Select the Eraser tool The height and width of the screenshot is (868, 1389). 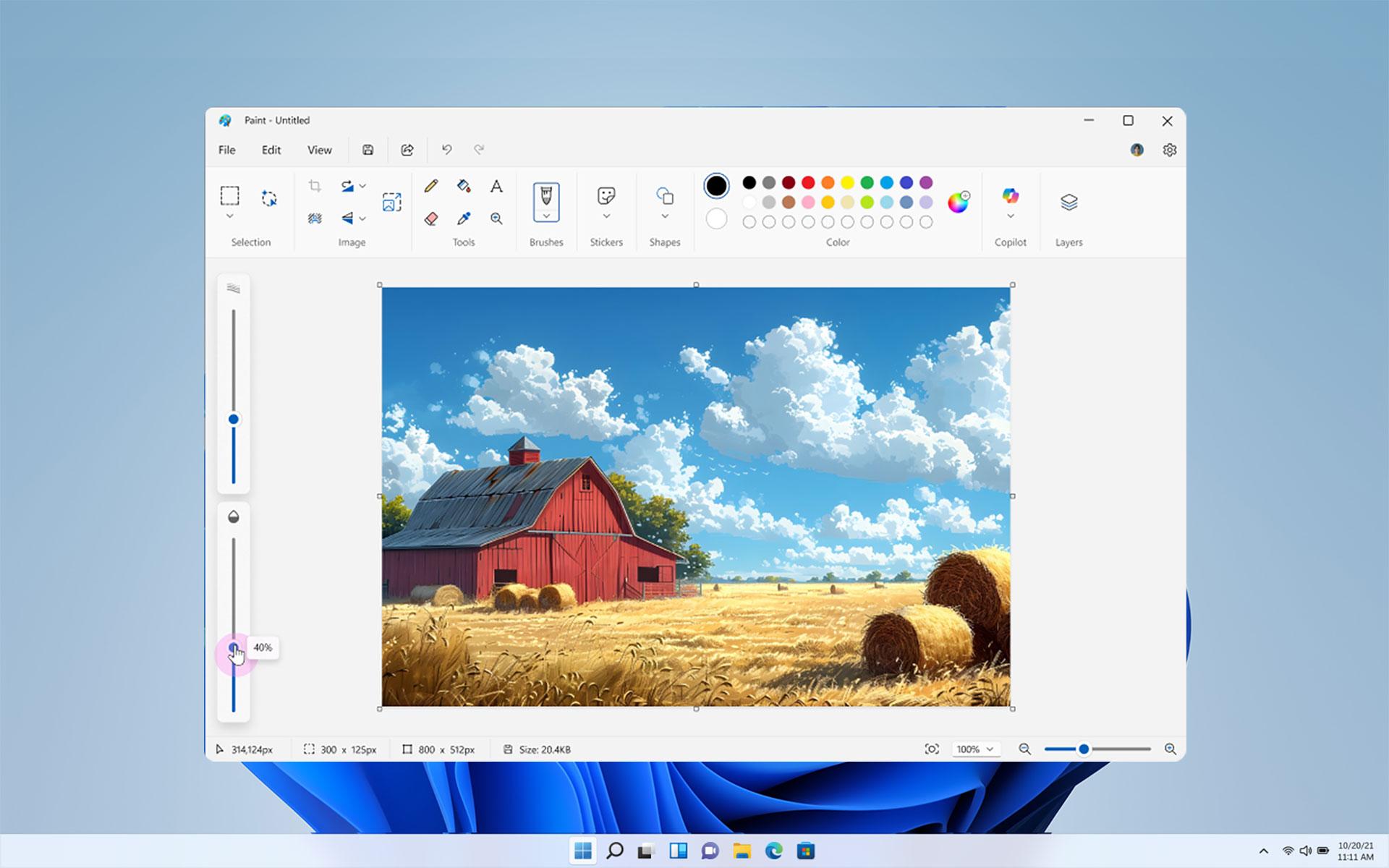(430, 218)
